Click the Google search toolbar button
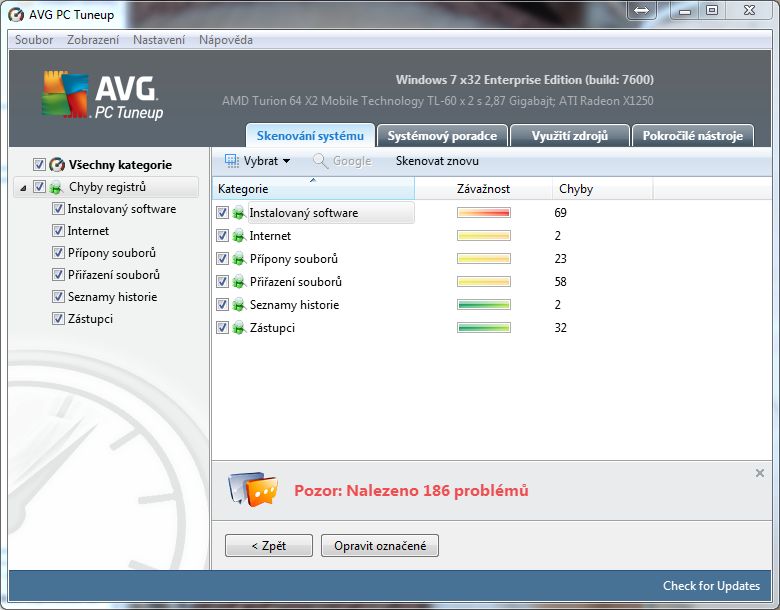The height and width of the screenshot is (610, 780). click(342, 161)
